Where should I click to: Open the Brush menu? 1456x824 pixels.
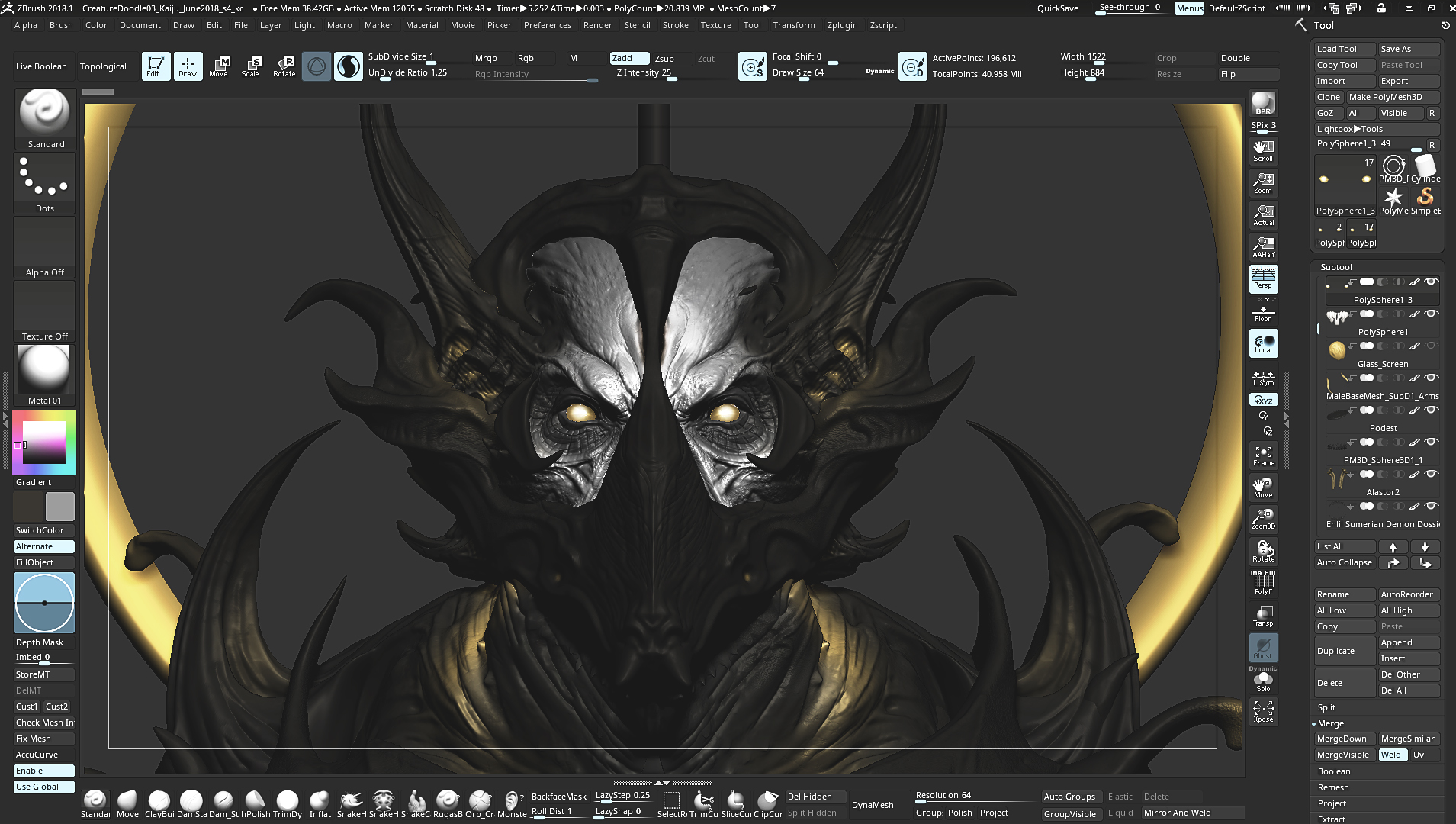point(61,25)
